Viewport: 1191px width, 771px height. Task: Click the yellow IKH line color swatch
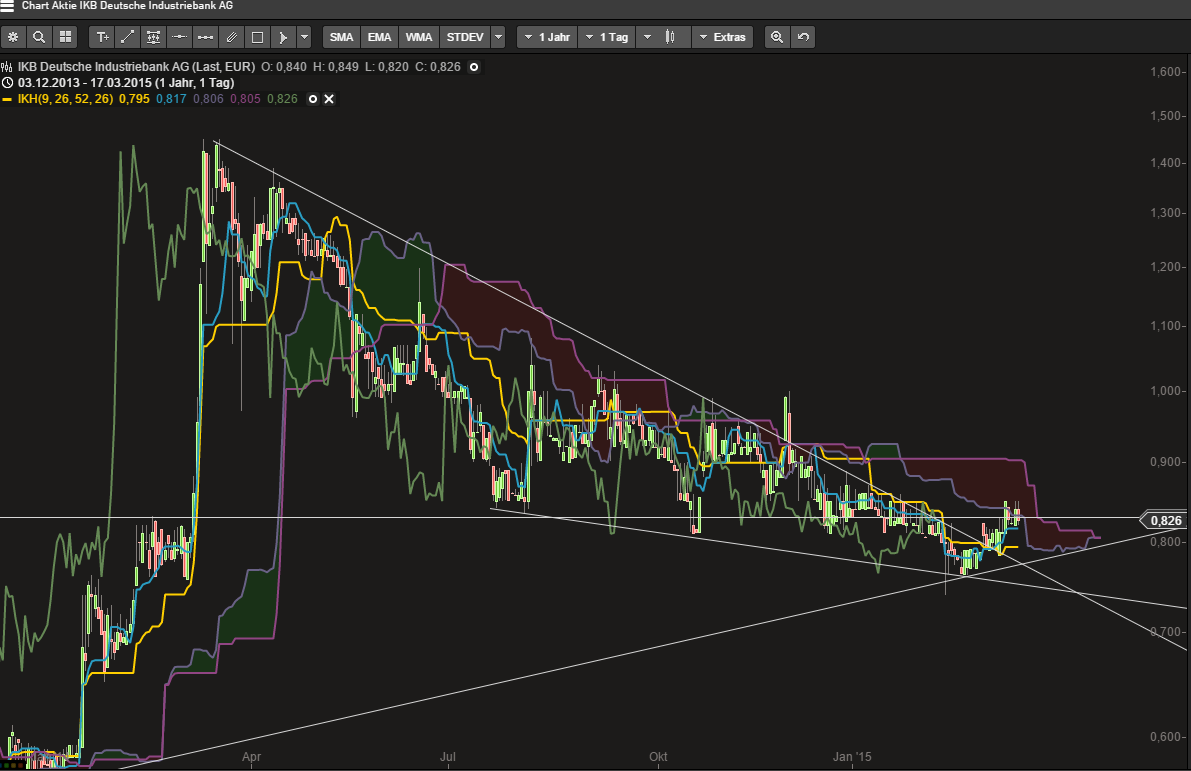(x=7, y=99)
